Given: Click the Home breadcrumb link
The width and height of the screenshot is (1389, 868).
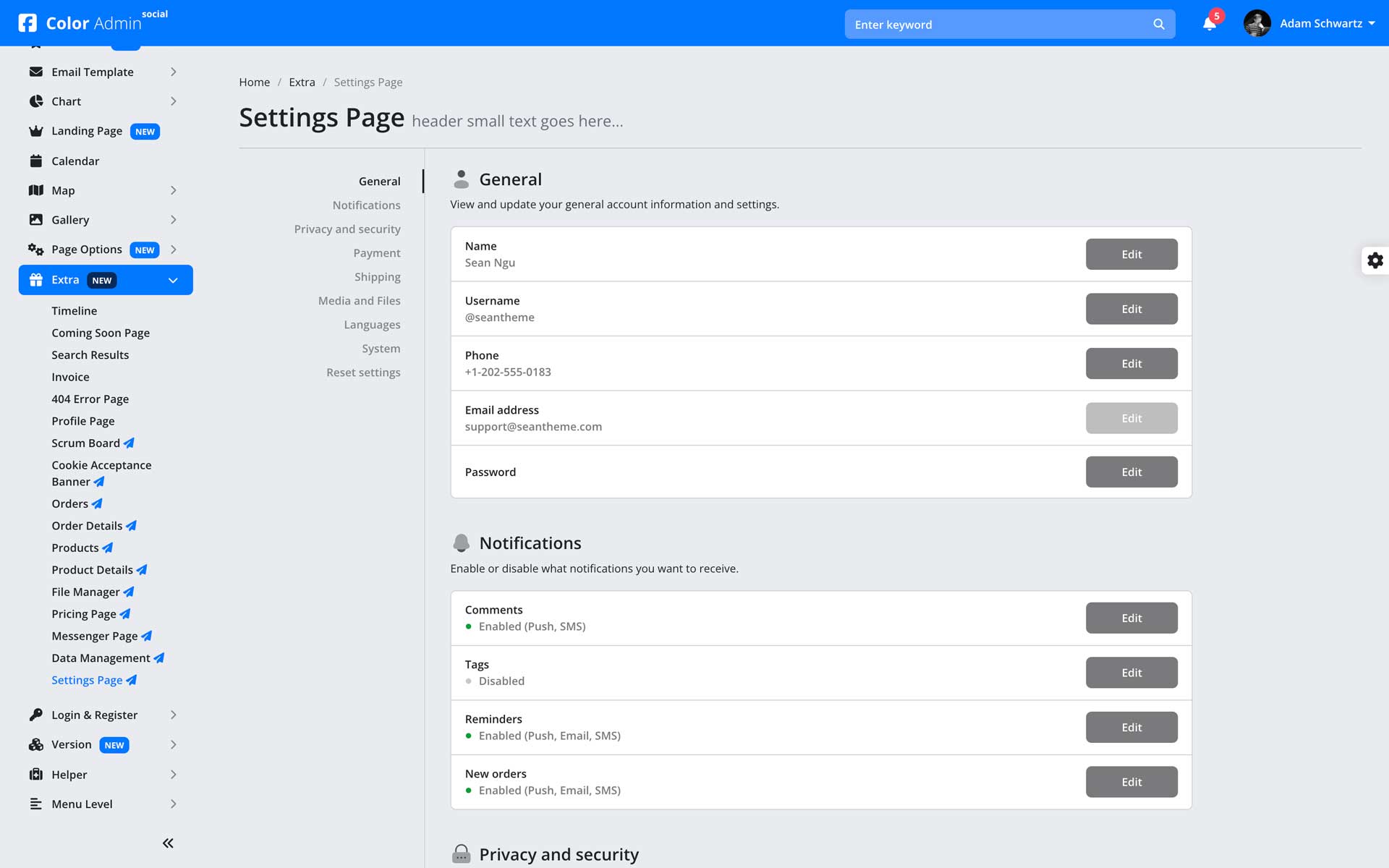Looking at the screenshot, I should 254,82.
